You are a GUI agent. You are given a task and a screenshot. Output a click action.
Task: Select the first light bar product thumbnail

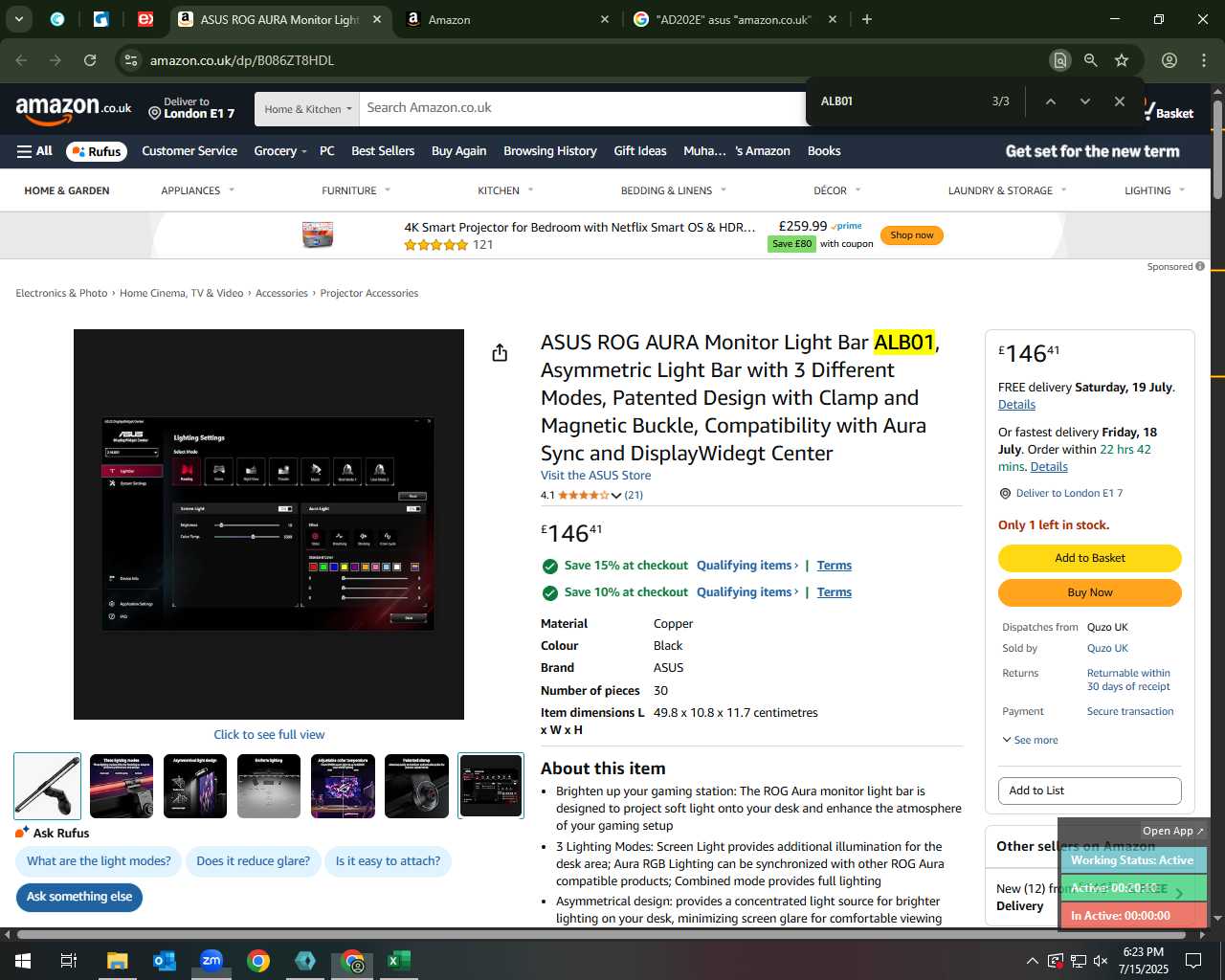click(x=47, y=786)
